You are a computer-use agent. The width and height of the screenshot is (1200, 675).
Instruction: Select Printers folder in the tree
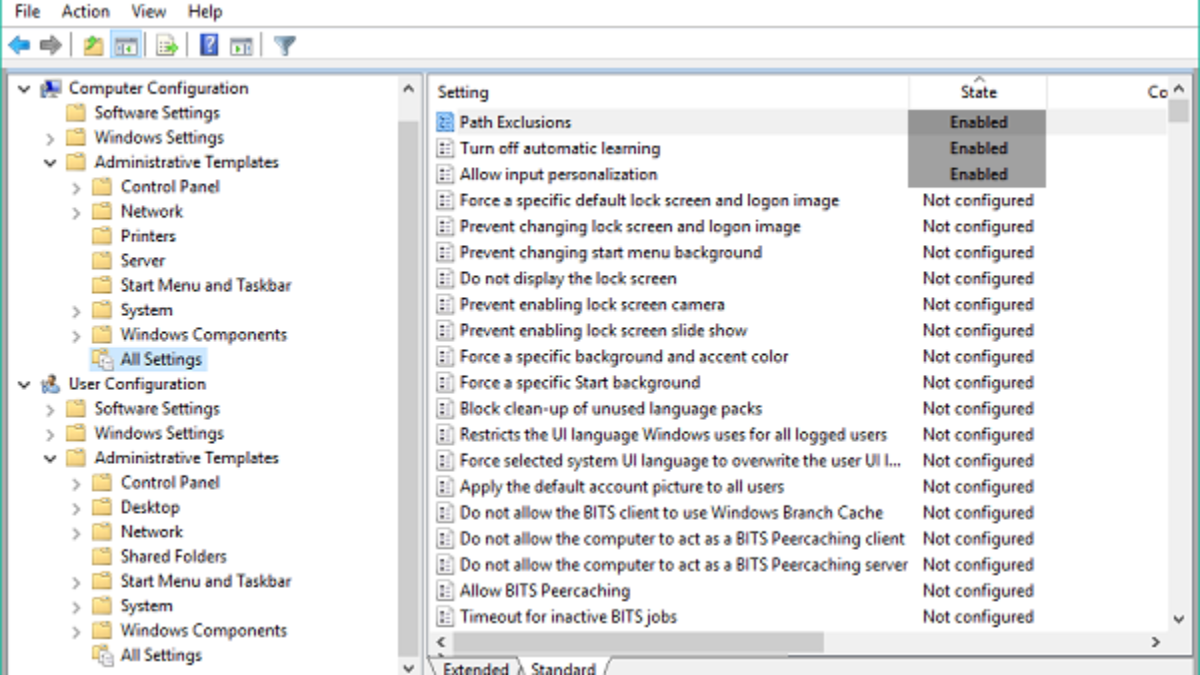[147, 236]
